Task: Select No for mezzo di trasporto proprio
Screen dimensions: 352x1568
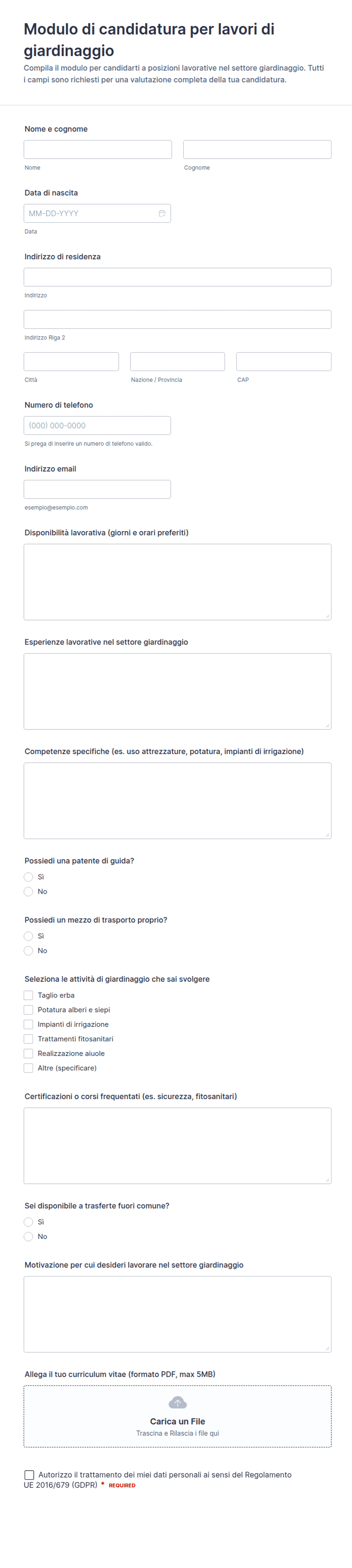Action: coord(29,950)
